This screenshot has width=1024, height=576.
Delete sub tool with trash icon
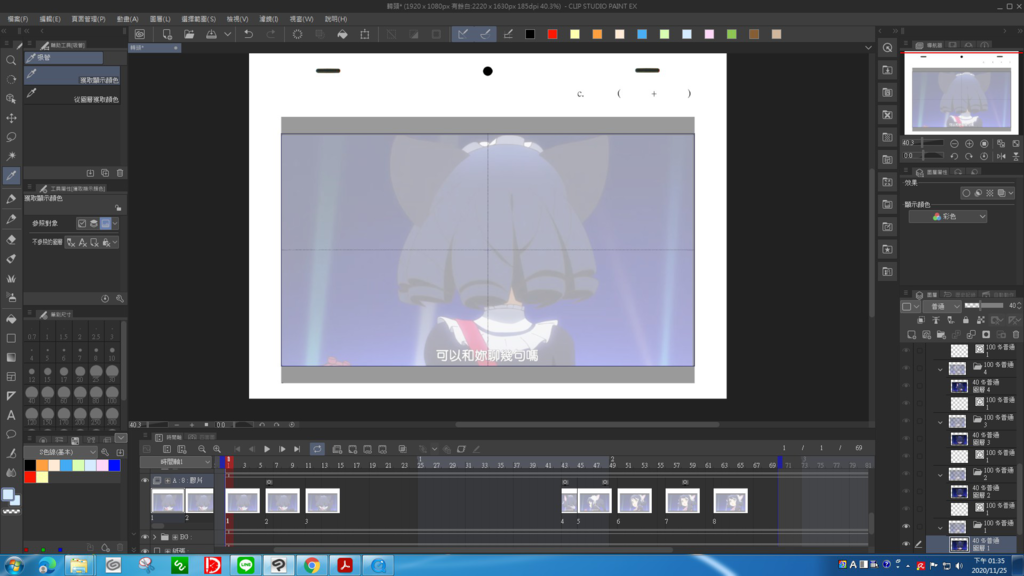tap(120, 173)
